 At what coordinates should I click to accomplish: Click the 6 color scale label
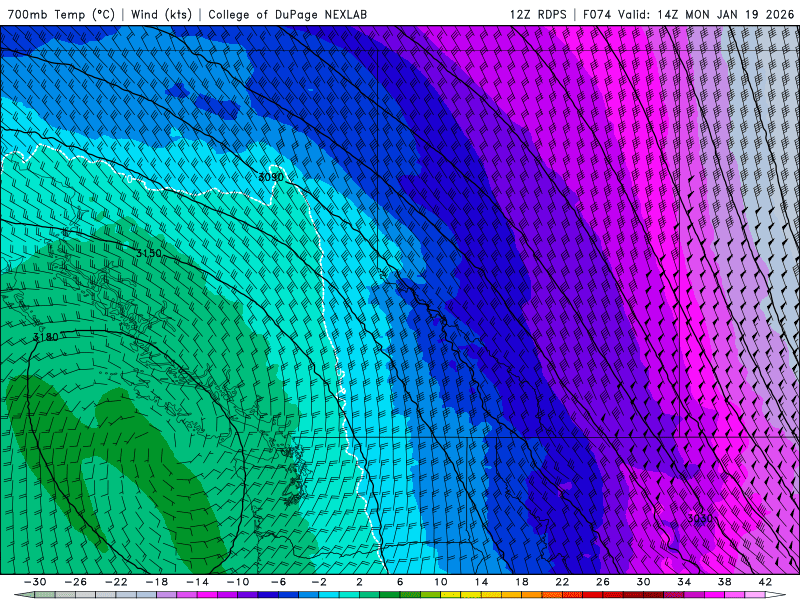[x=400, y=582]
